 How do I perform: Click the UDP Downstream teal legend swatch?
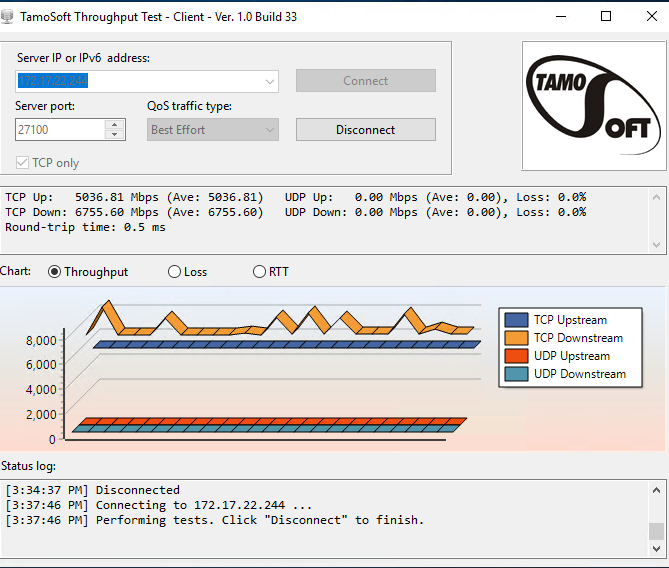click(516, 374)
